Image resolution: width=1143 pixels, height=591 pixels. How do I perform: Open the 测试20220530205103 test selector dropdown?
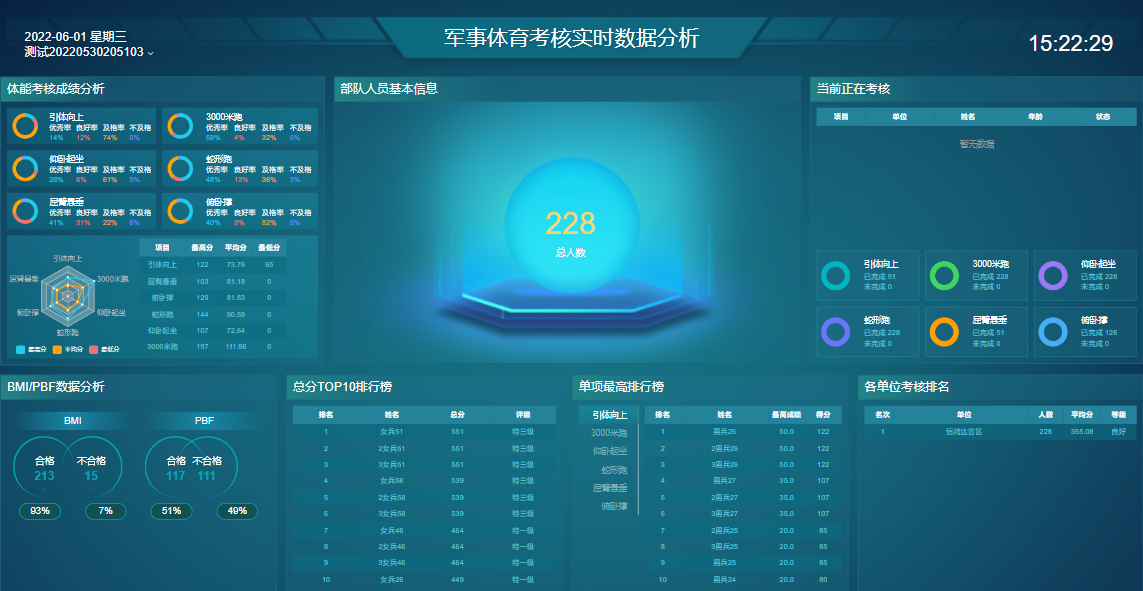click(89, 52)
